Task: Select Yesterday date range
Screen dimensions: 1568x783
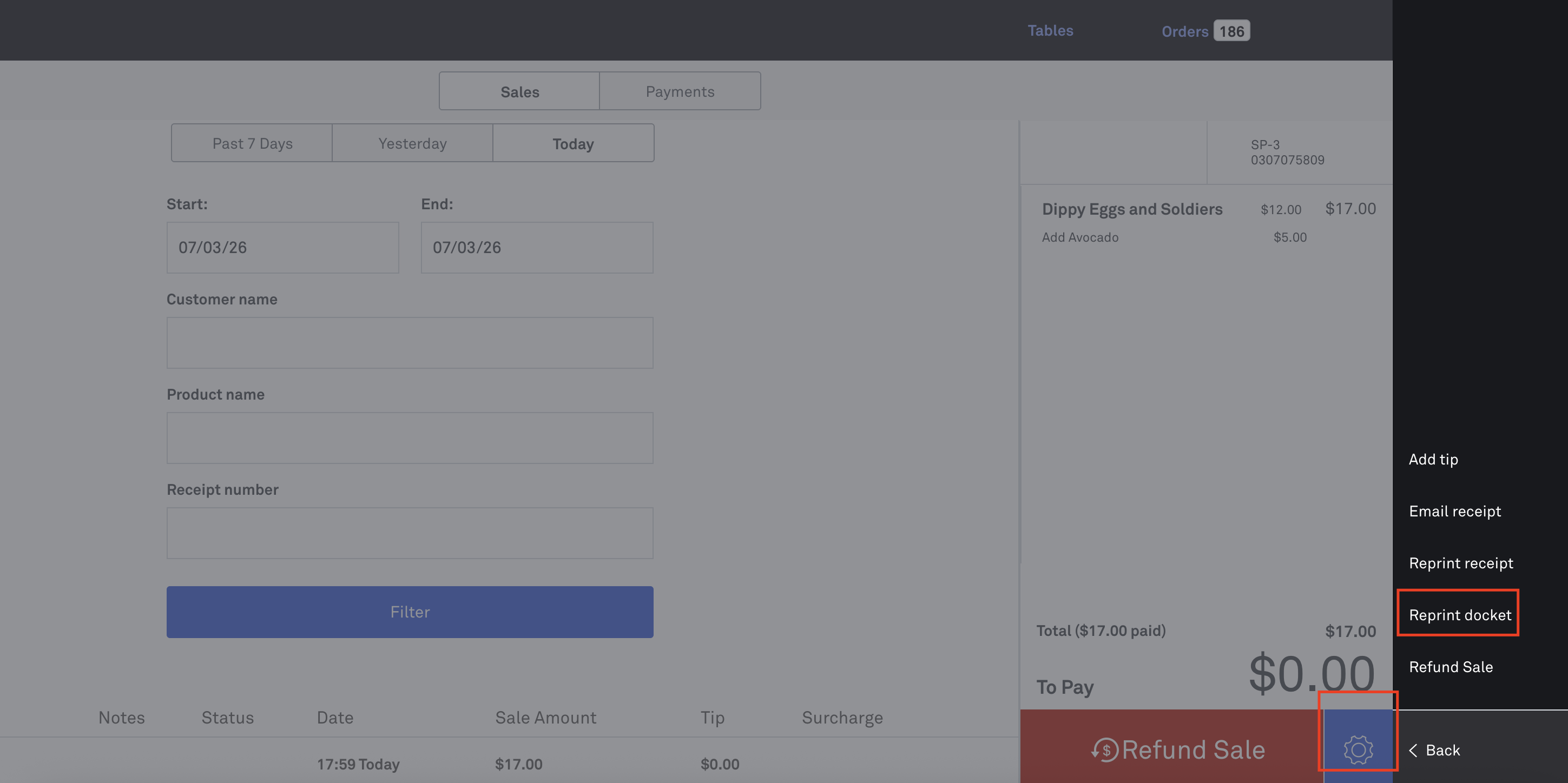Action: pyautogui.click(x=412, y=144)
